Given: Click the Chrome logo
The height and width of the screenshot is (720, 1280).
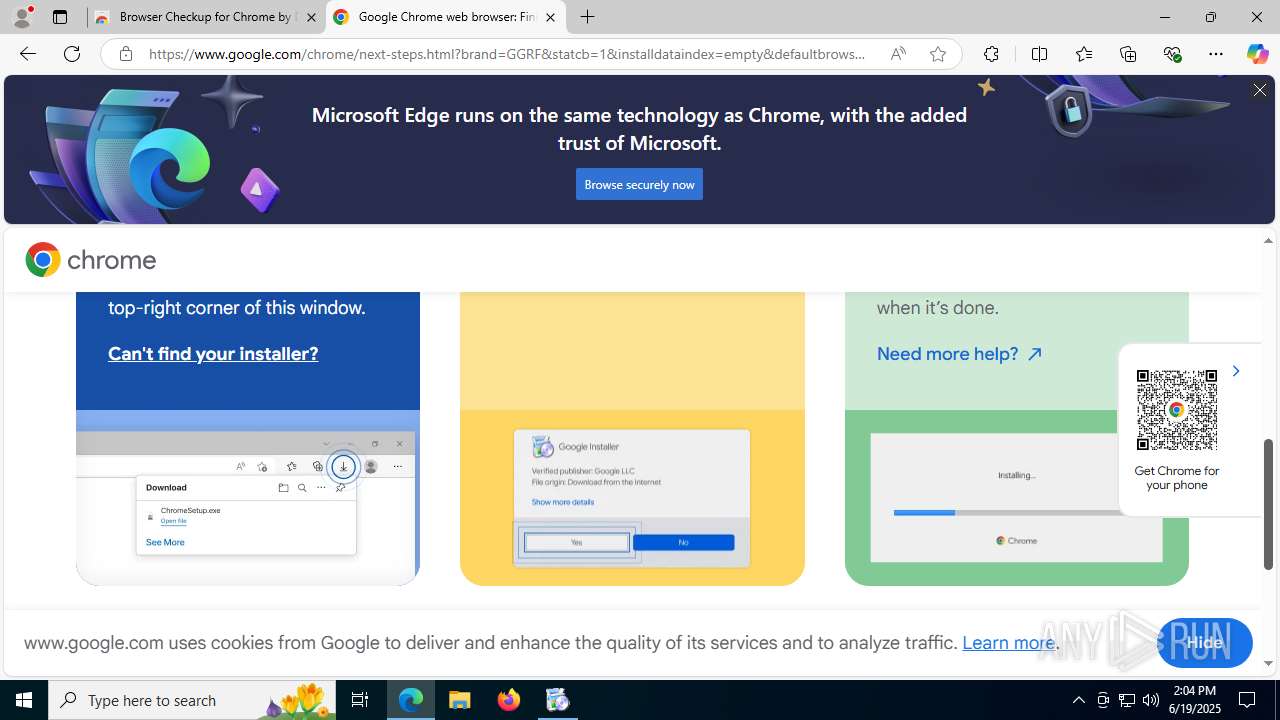Looking at the screenshot, I should [x=91, y=260].
